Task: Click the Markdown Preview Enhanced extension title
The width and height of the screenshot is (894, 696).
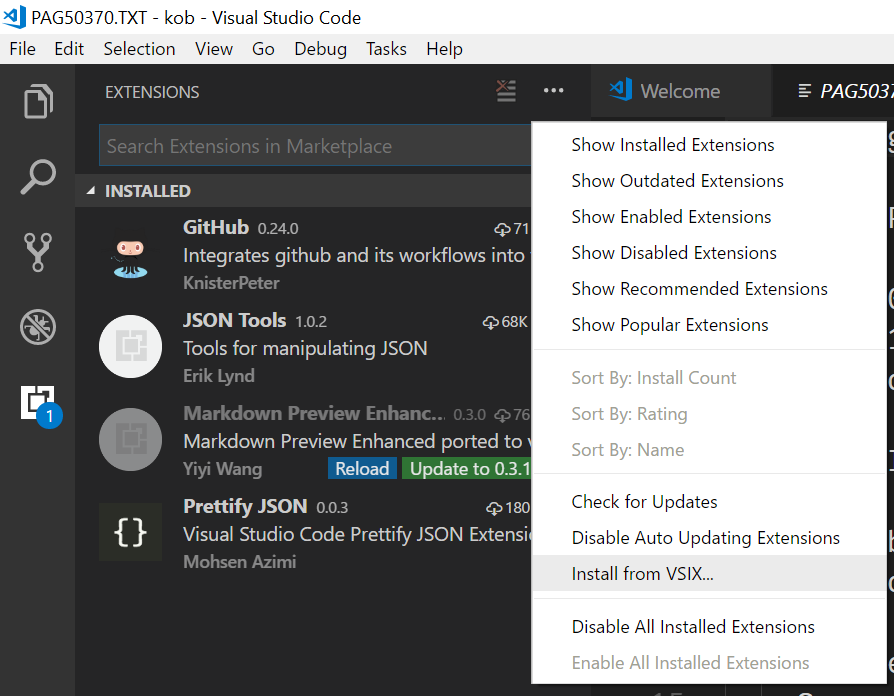Action: pos(314,413)
